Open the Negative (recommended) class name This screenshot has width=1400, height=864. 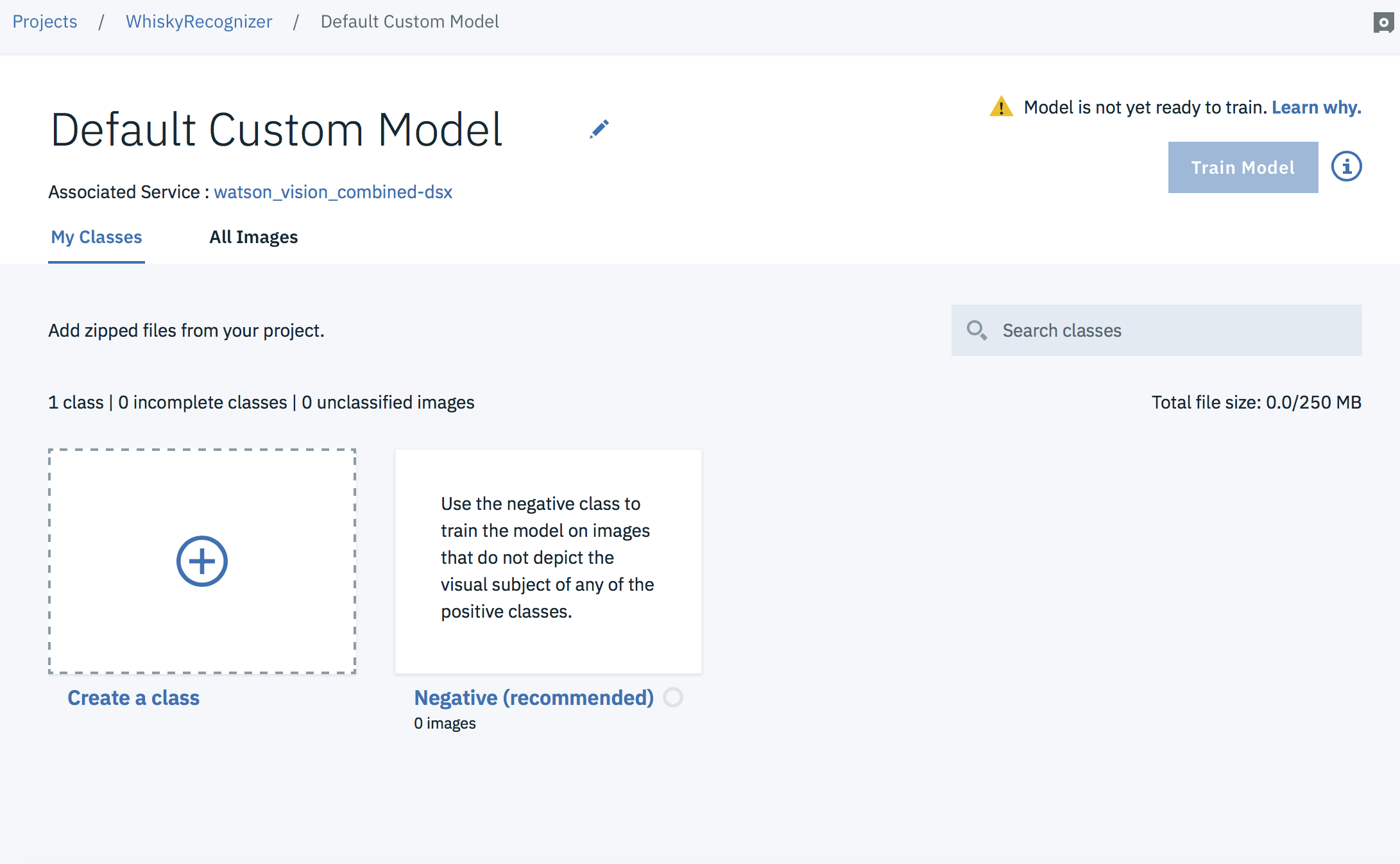click(534, 698)
